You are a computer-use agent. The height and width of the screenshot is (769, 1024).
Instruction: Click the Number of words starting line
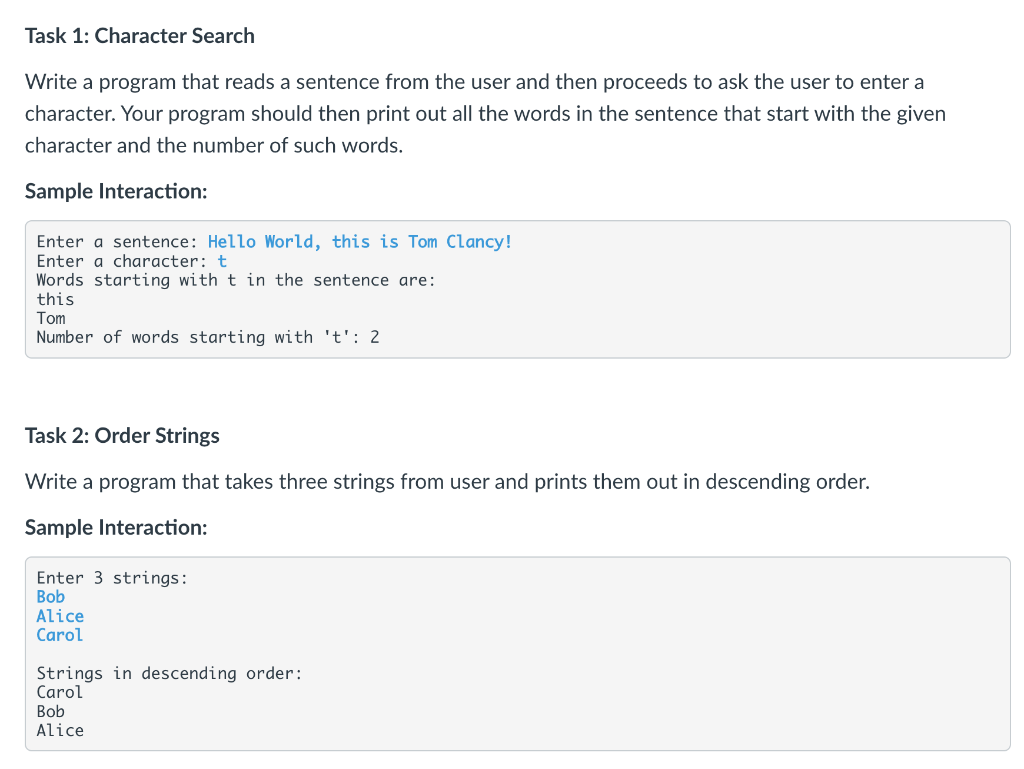tap(208, 337)
